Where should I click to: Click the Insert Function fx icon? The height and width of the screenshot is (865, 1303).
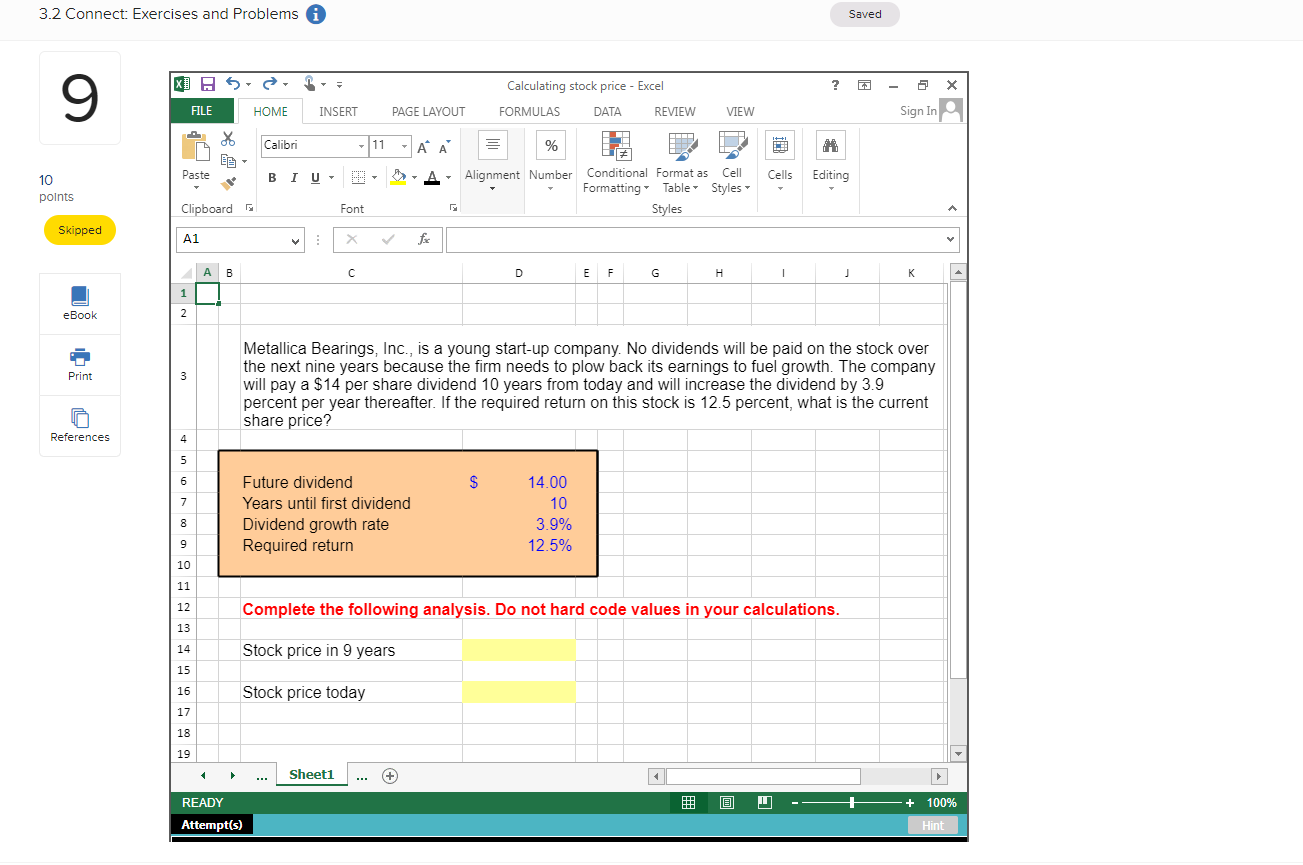(x=425, y=240)
